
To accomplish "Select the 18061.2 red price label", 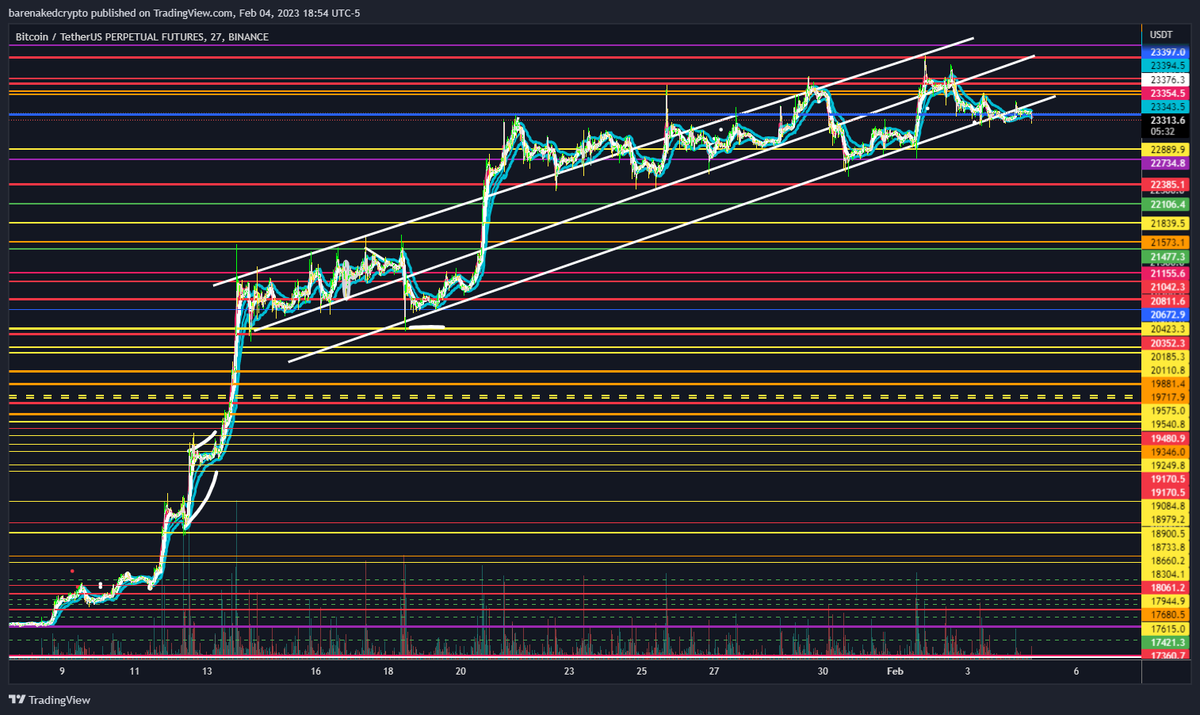I will coord(1167,589).
